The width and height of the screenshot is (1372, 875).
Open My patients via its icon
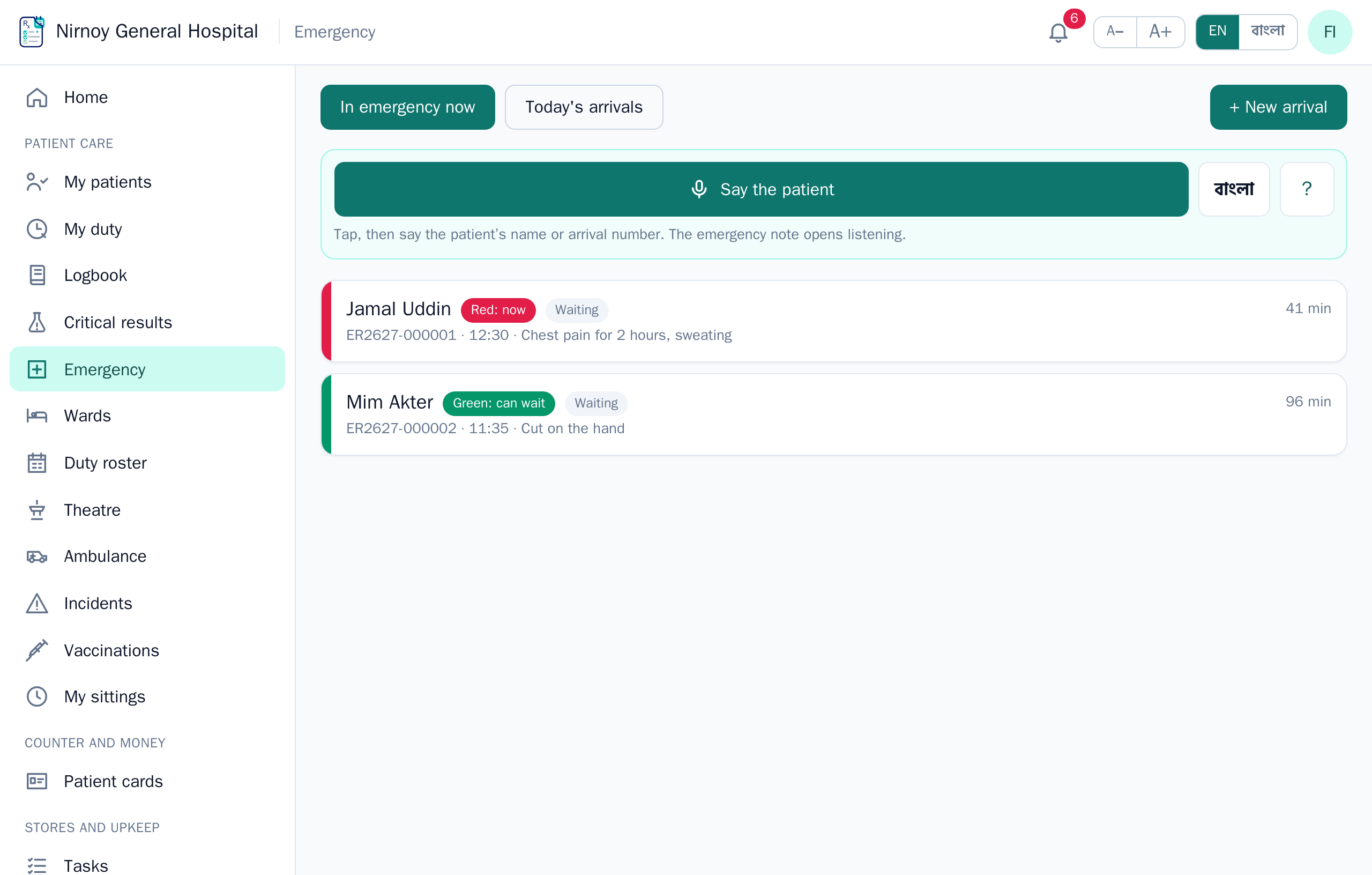click(x=37, y=182)
